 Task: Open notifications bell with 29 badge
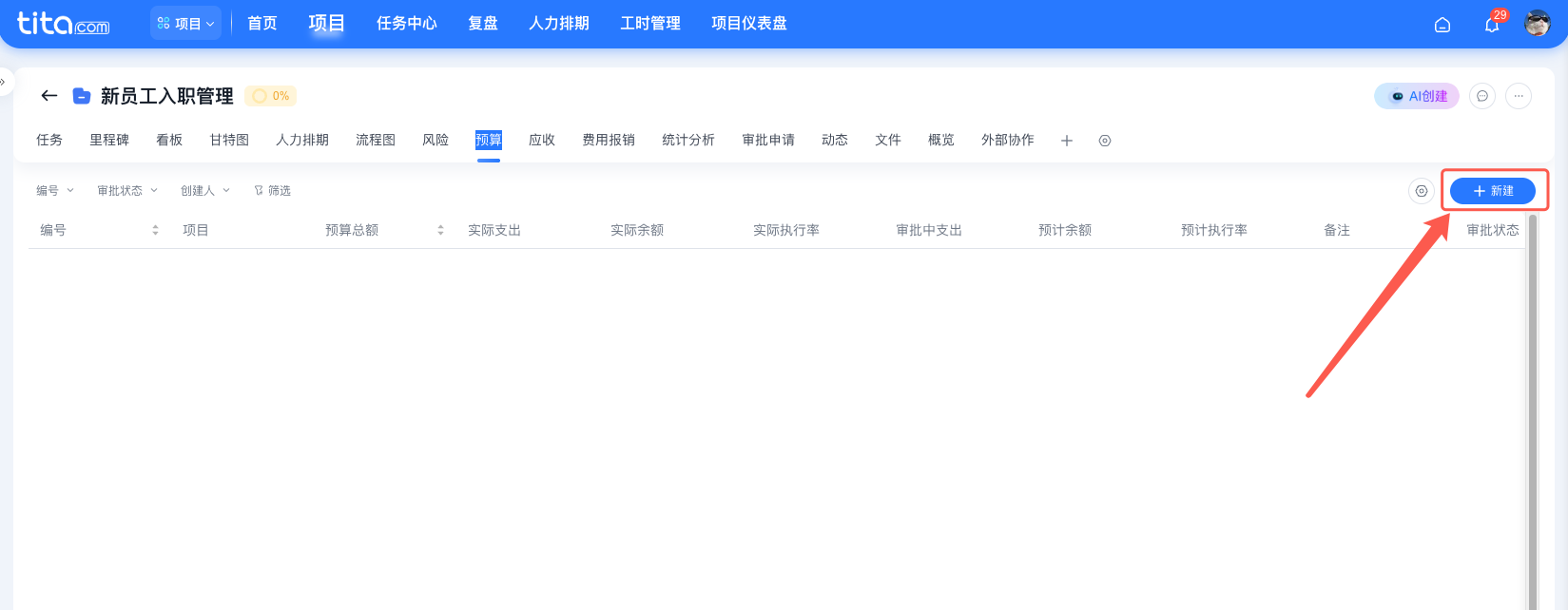1493,24
